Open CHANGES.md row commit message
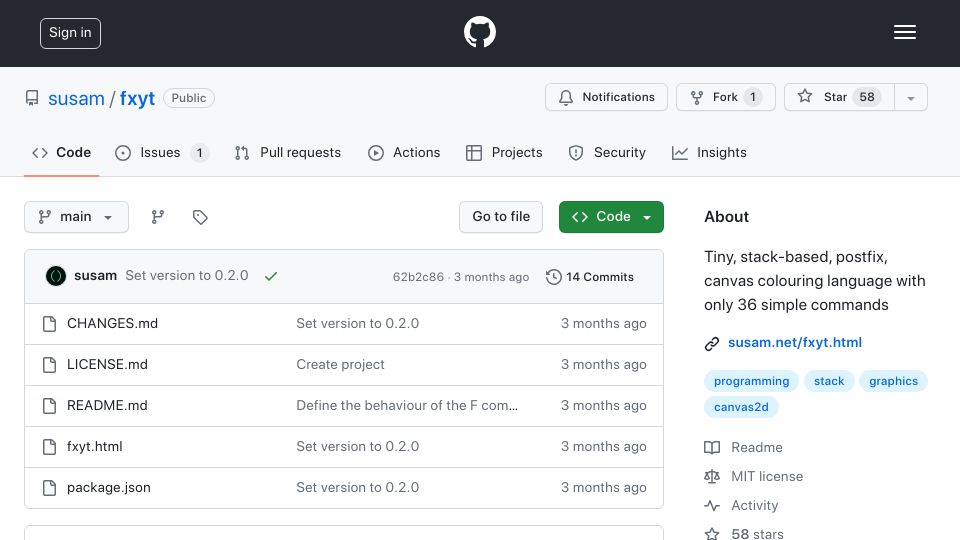This screenshot has height=540, width=960. [358, 323]
